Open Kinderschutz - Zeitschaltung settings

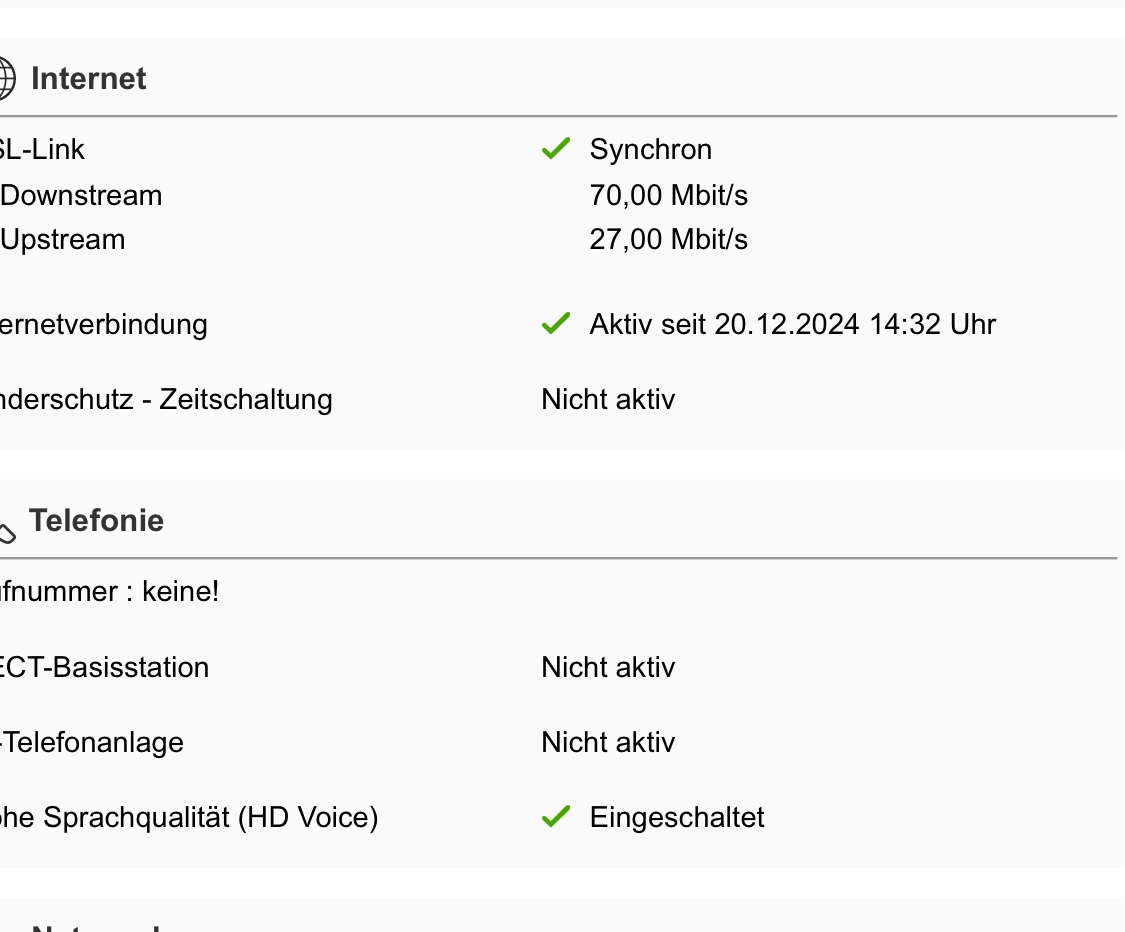165,399
